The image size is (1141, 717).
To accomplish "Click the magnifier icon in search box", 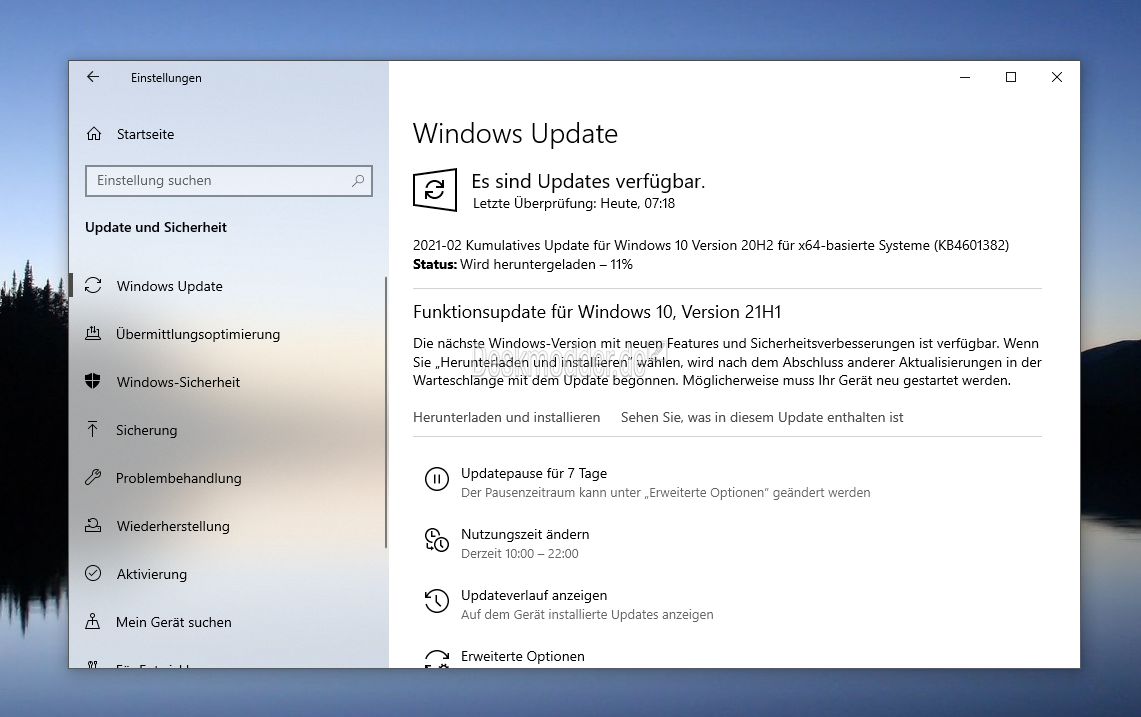I will pyautogui.click(x=357, y=181).
